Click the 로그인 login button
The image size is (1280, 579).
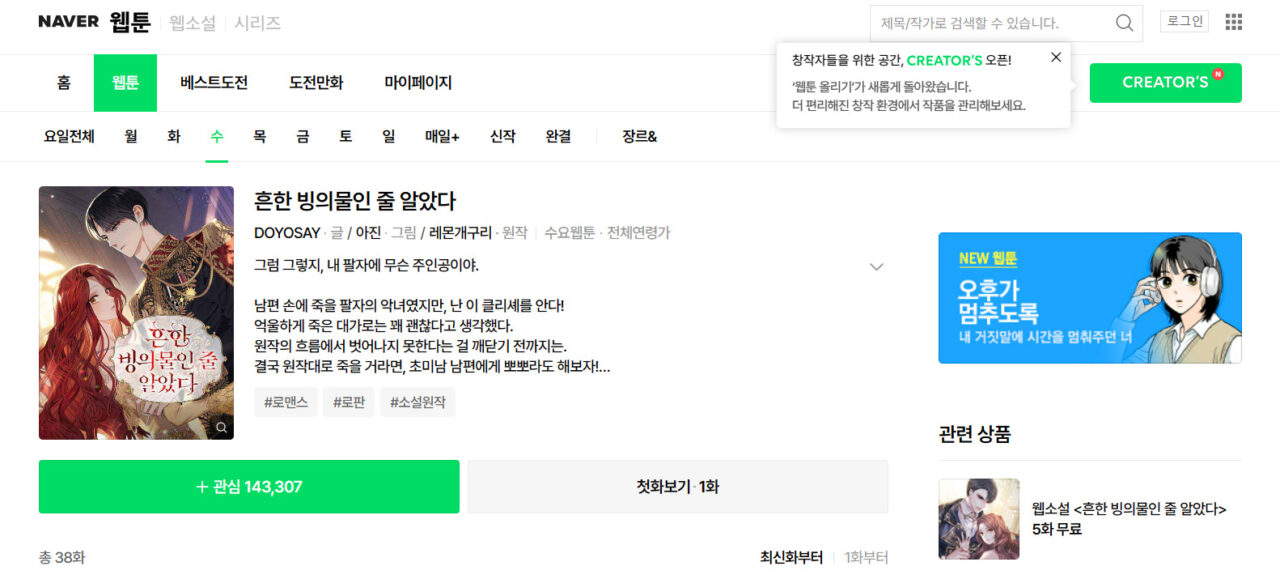[x=1185, y=21]
